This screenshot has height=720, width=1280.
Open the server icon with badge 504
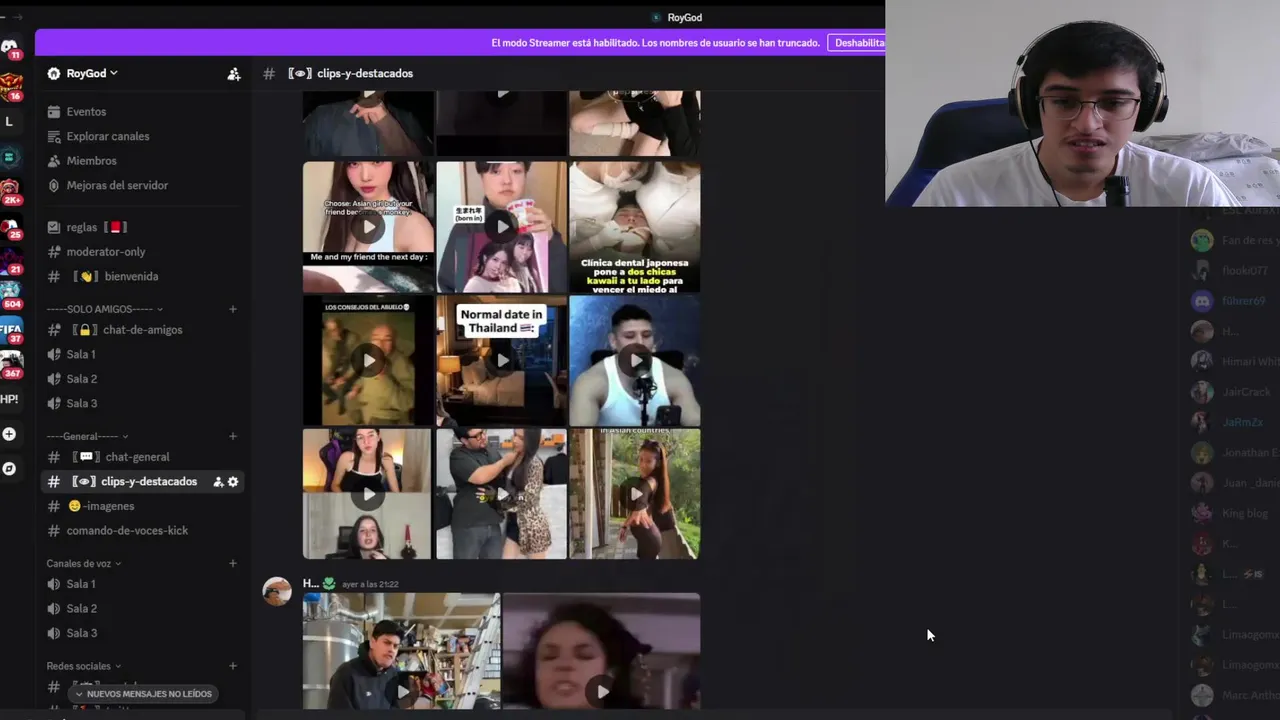tap(9, 296)
